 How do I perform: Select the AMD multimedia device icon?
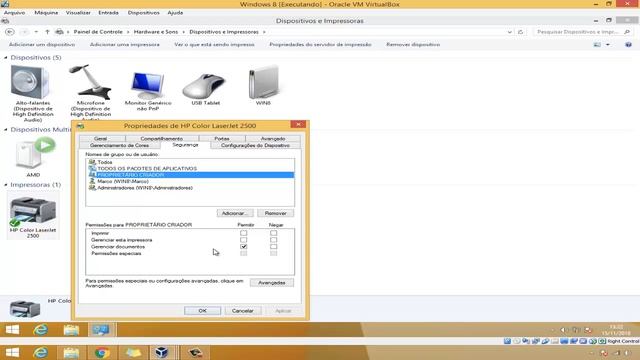[35, 153]
